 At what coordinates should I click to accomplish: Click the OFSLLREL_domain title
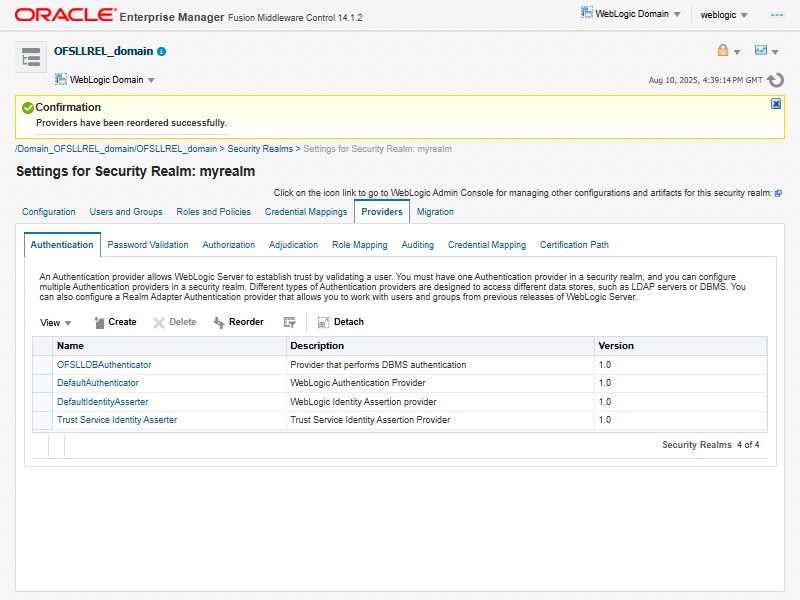point(104,51)
